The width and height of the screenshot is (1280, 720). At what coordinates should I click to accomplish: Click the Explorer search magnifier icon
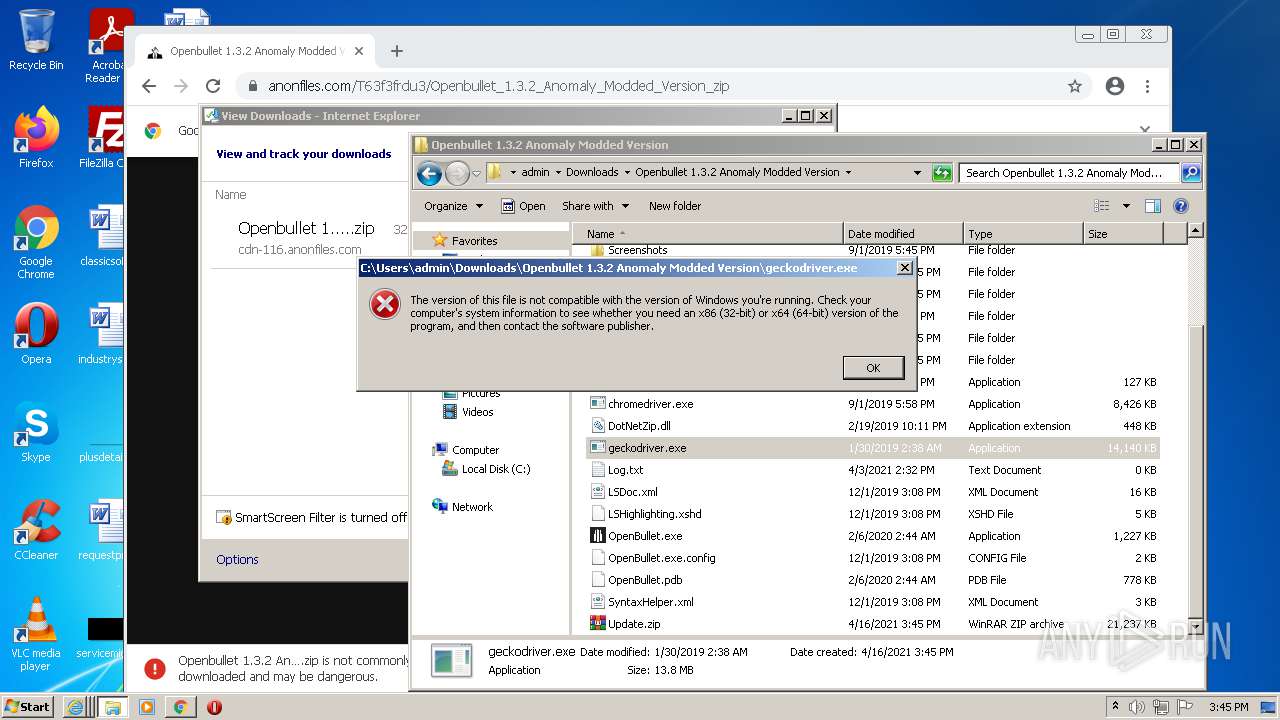tap(1190, 173)
